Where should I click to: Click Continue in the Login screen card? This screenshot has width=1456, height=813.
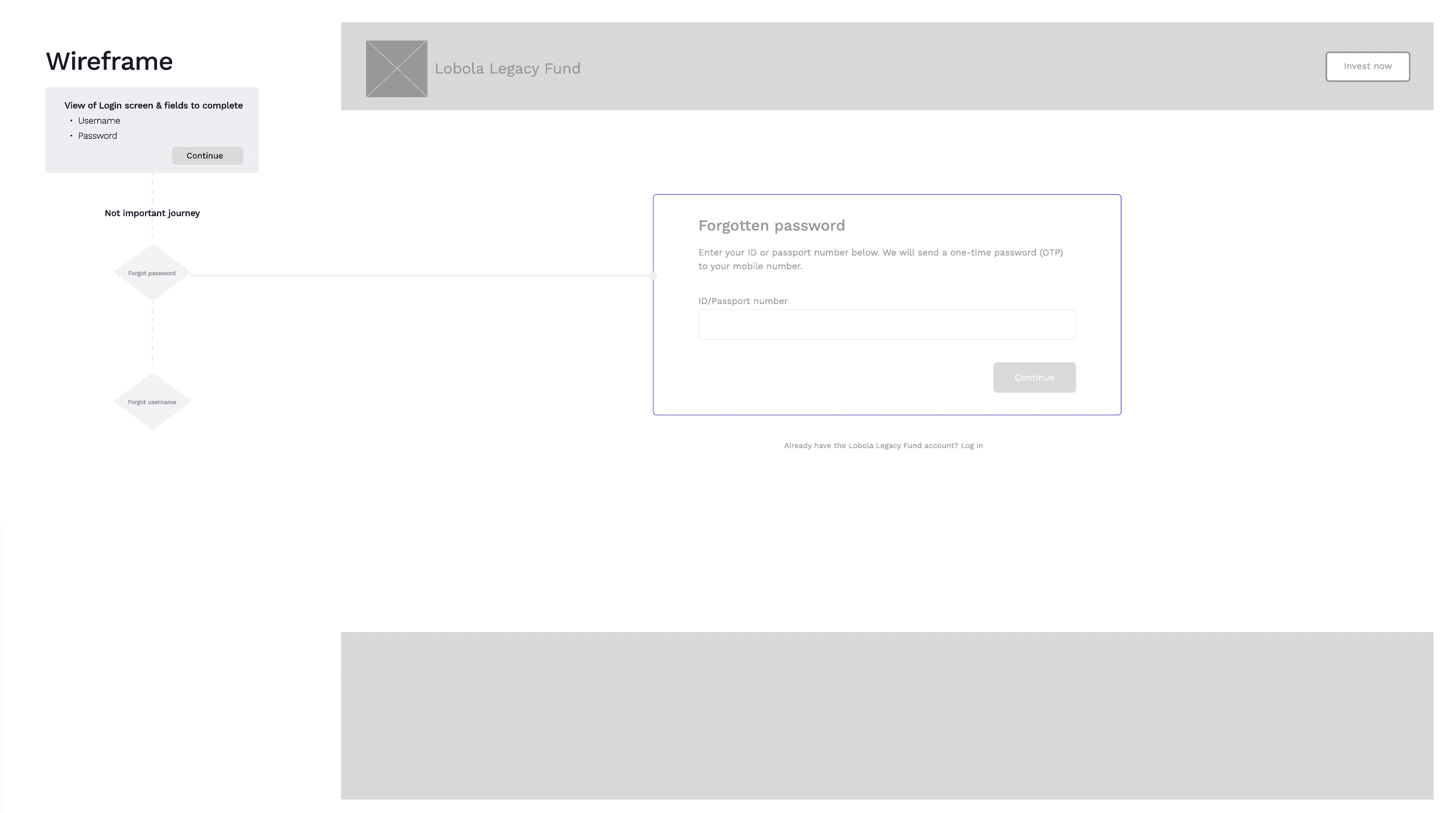(x=207, y=155)
